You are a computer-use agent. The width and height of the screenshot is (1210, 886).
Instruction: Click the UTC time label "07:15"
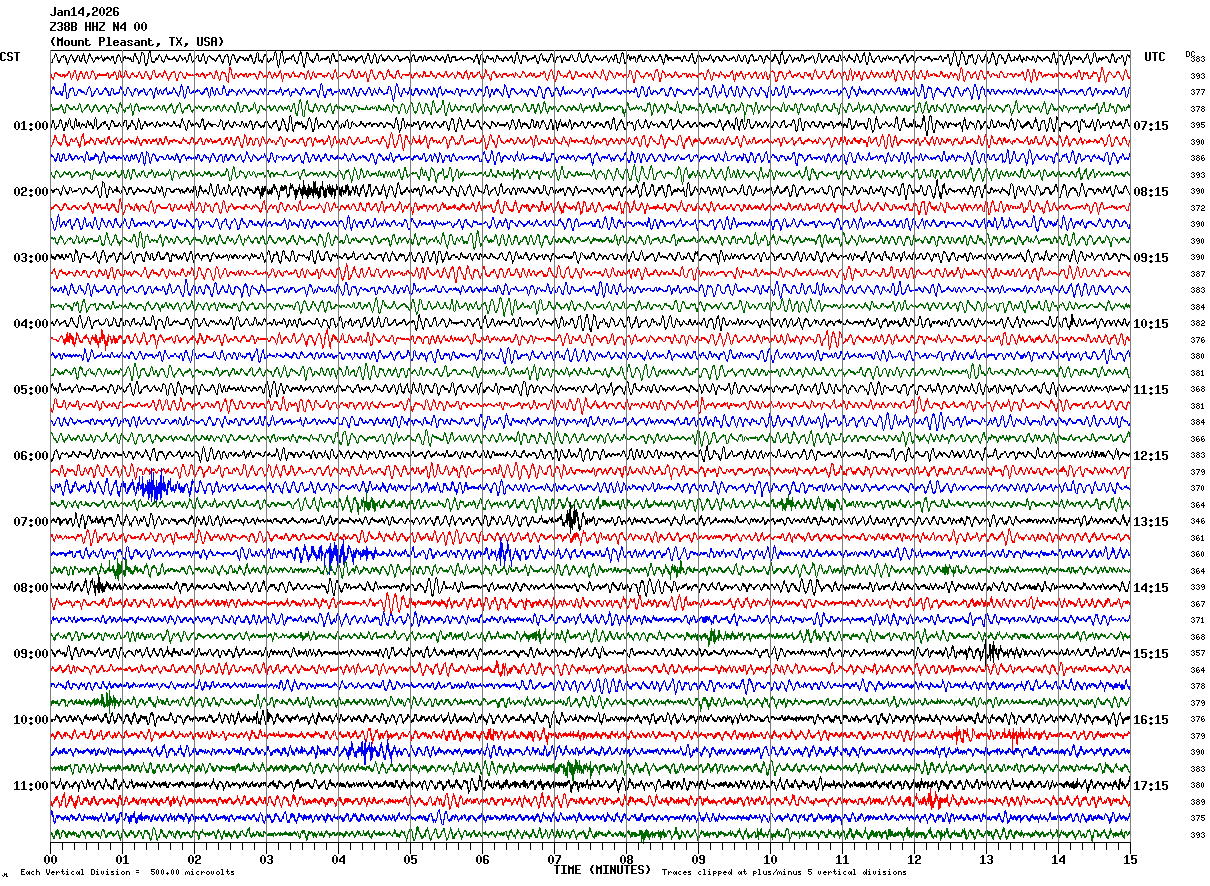(1151, 126)
